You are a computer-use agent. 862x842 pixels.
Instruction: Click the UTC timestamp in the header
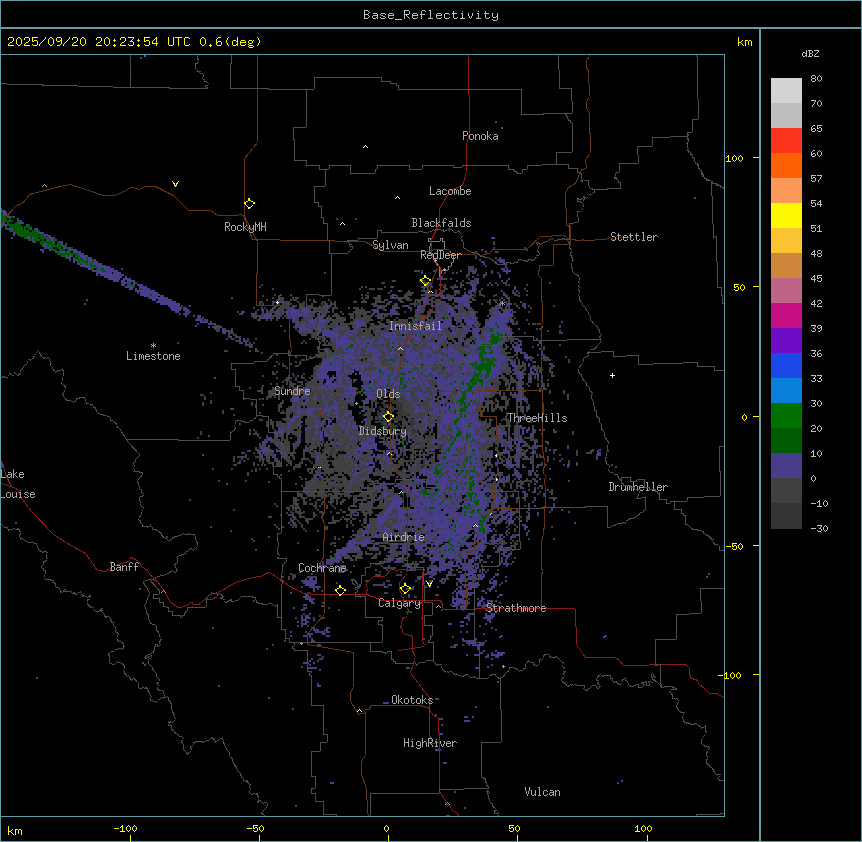tap(134, 42)
